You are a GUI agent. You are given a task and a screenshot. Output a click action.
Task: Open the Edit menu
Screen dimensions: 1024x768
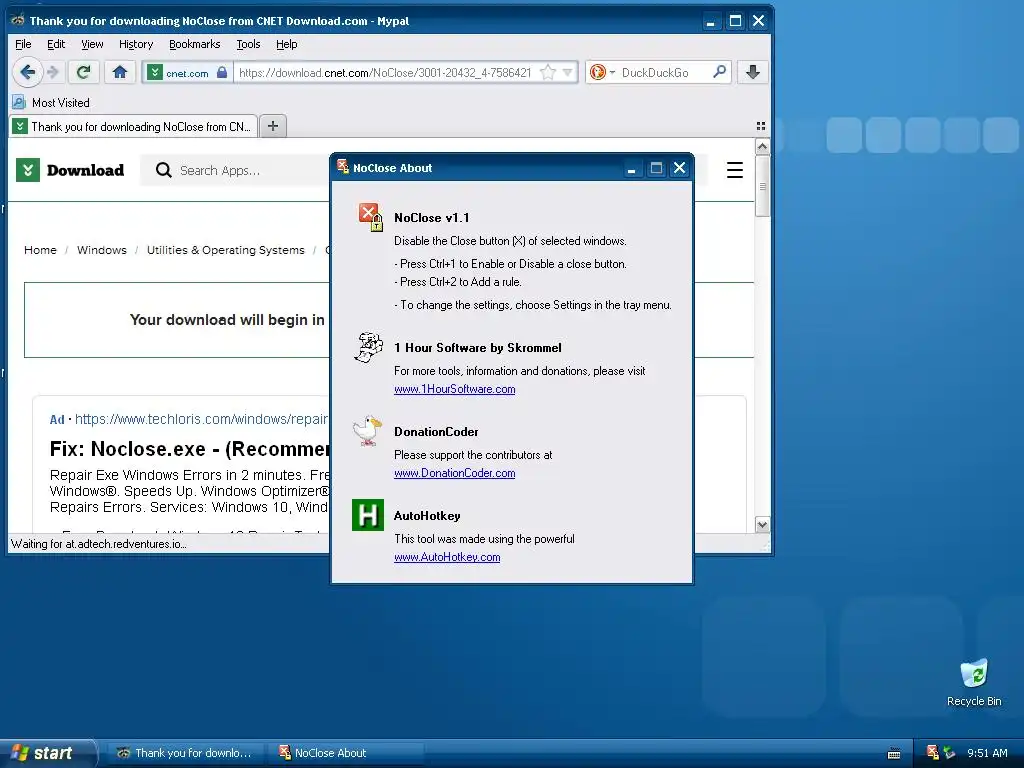(56, 44)
